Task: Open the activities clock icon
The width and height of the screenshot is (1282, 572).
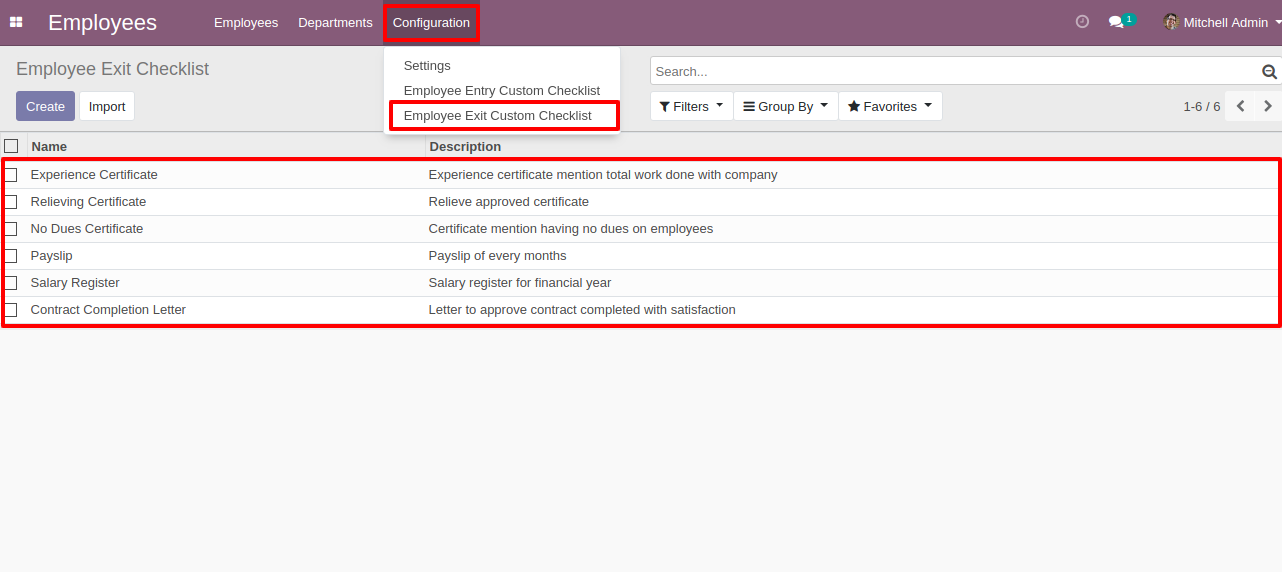Action: [x=1082, y=22]
